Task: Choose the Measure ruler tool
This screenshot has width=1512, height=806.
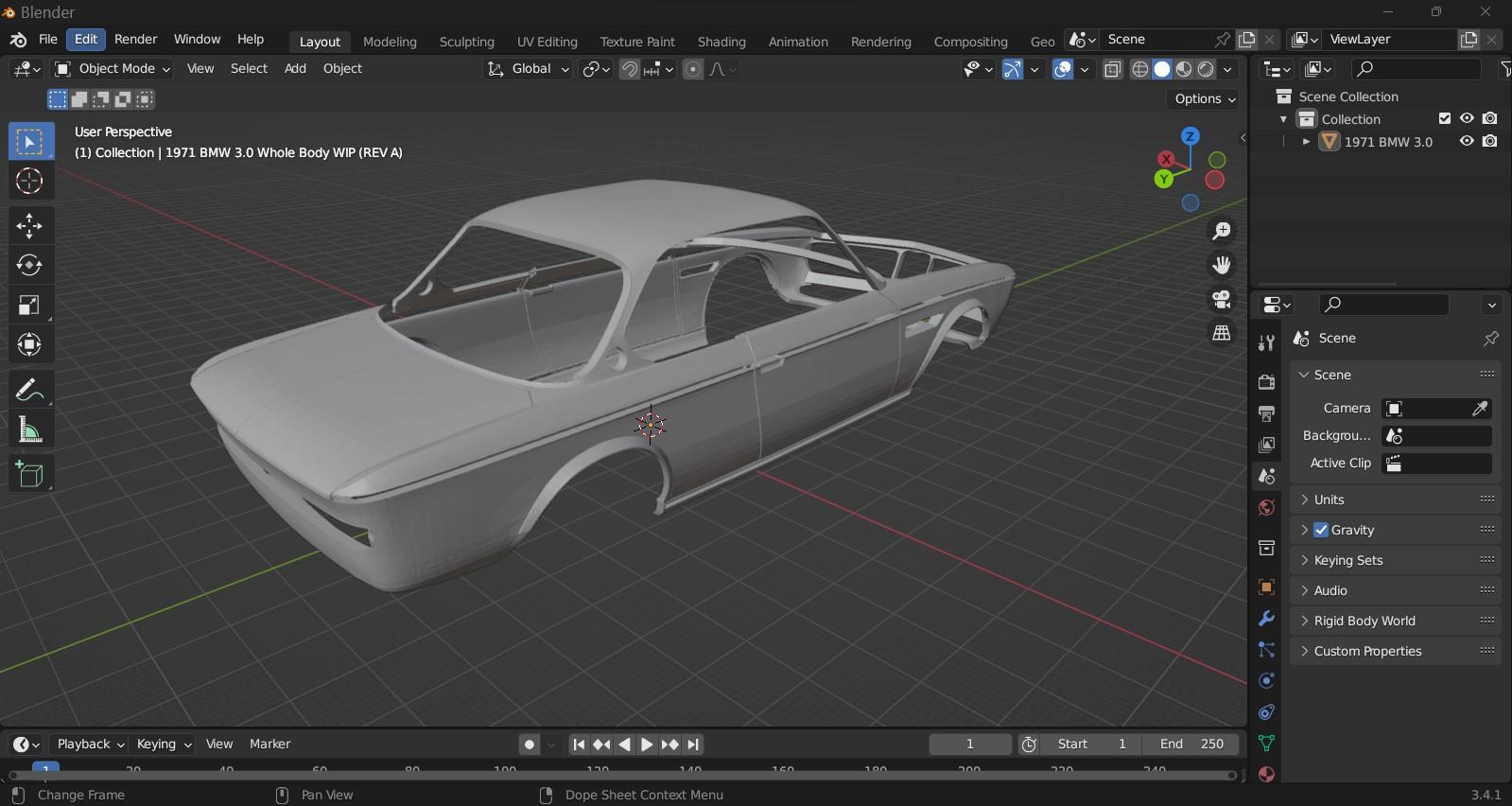Action: 30,429
